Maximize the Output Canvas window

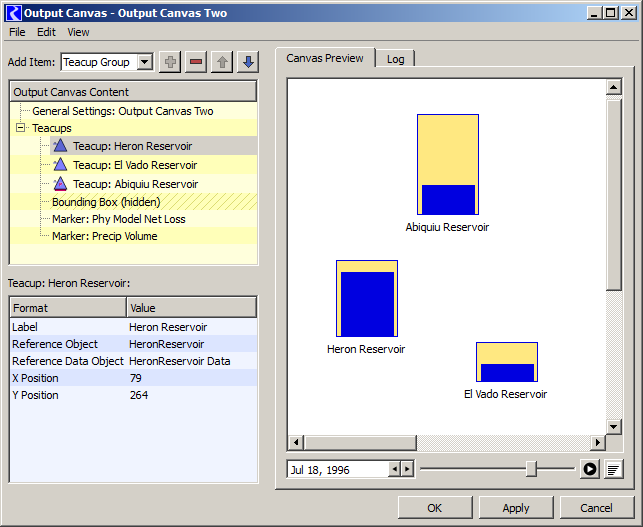[611, 13]
